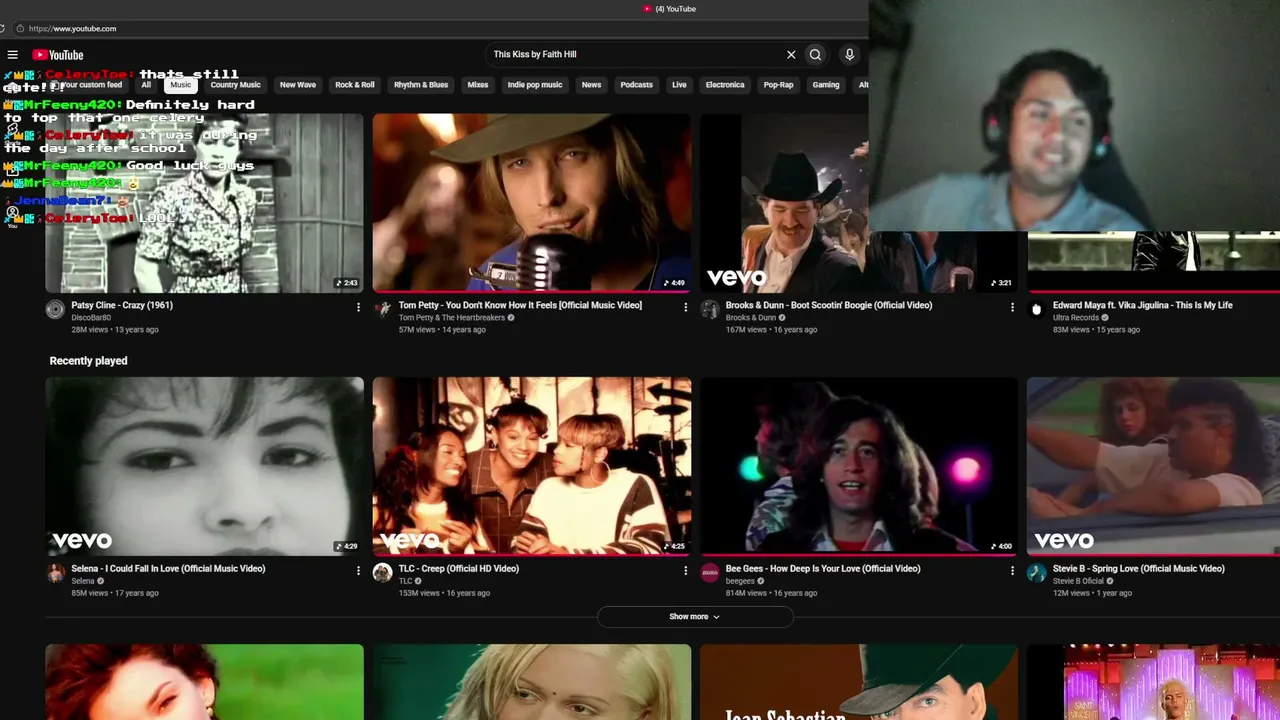Open the Stevie B Oficial channel avatar
Viewport: 1280px width, 720px height.
(1036, 573)
